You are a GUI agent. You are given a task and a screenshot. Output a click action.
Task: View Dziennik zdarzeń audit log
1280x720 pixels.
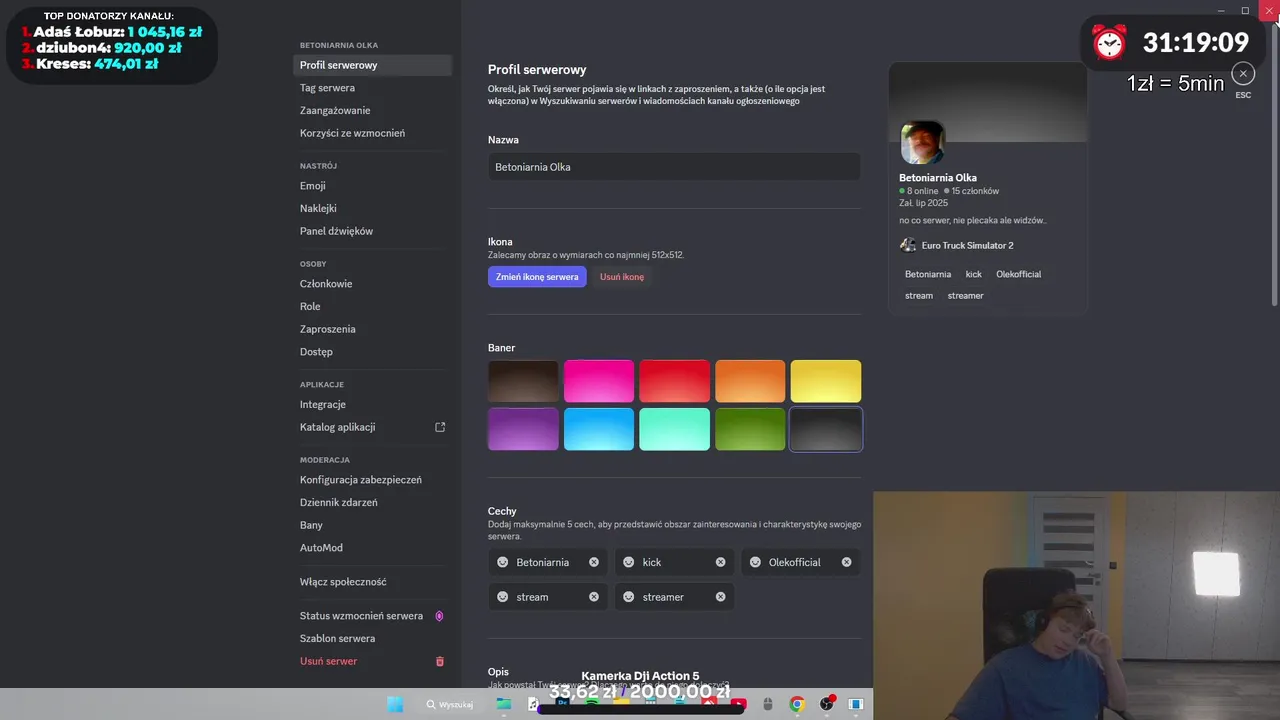click(373, 502)
